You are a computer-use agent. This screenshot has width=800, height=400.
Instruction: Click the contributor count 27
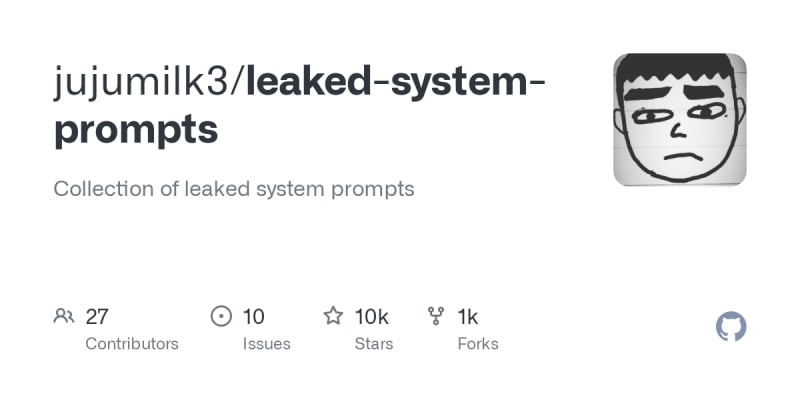click(x=97, y=317)
